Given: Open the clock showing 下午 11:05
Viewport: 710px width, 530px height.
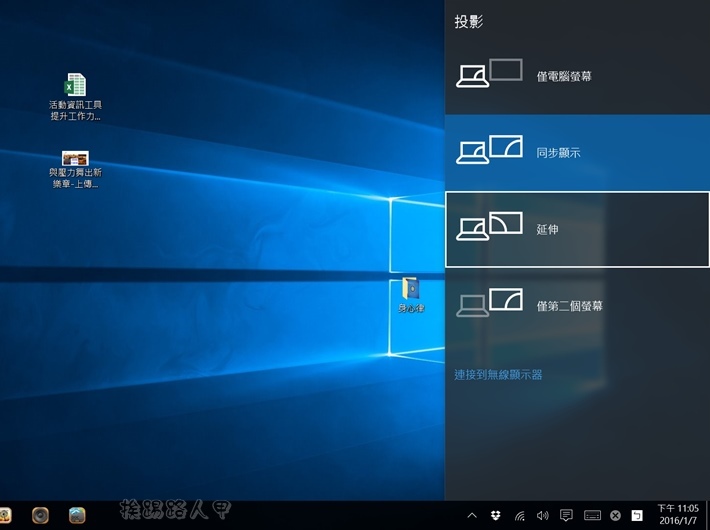Looking at the screenshot, I should pyautogui.click(x=678, y=515).
